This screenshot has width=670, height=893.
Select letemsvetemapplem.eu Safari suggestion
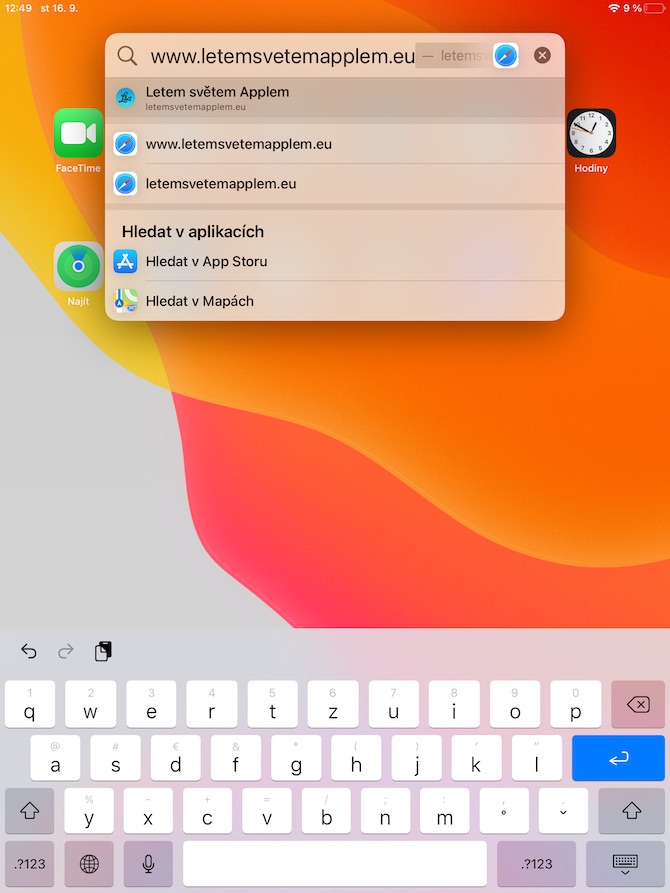tap(335, 184)
